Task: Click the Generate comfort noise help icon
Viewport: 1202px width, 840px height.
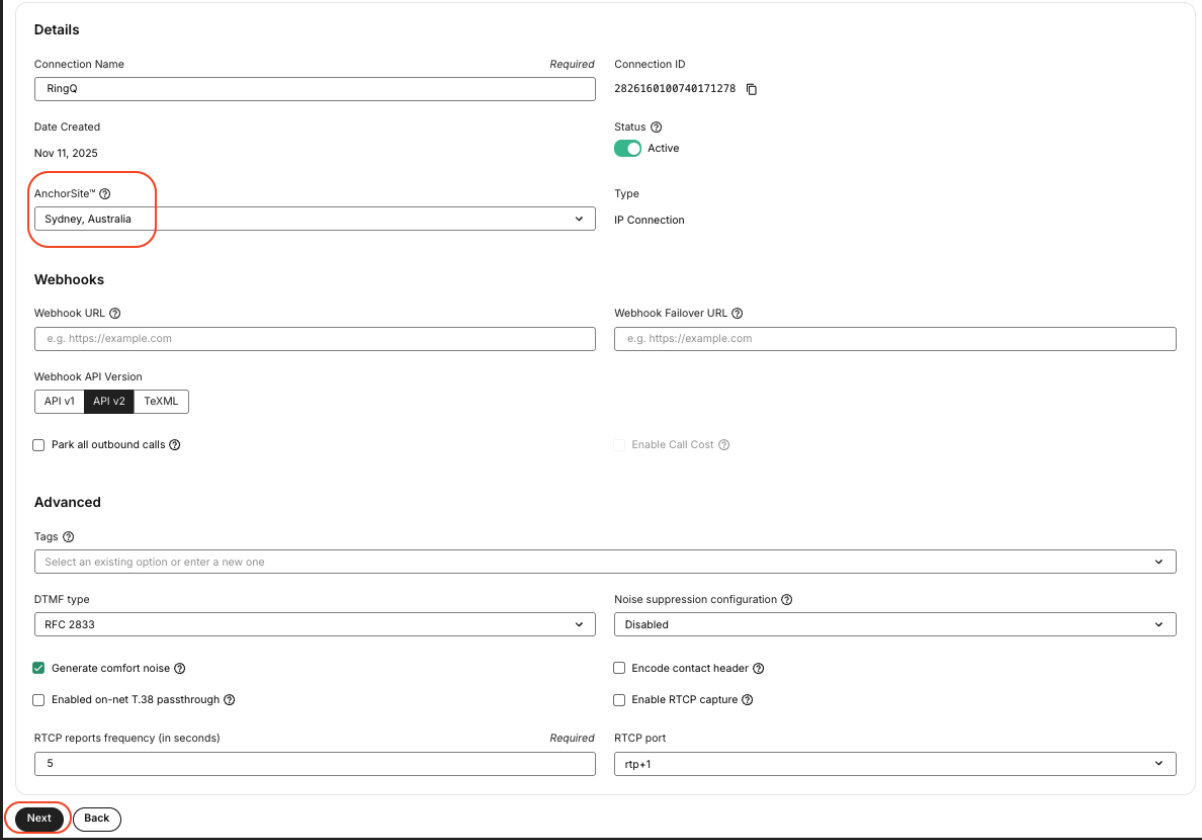Action: coord(182,668)
